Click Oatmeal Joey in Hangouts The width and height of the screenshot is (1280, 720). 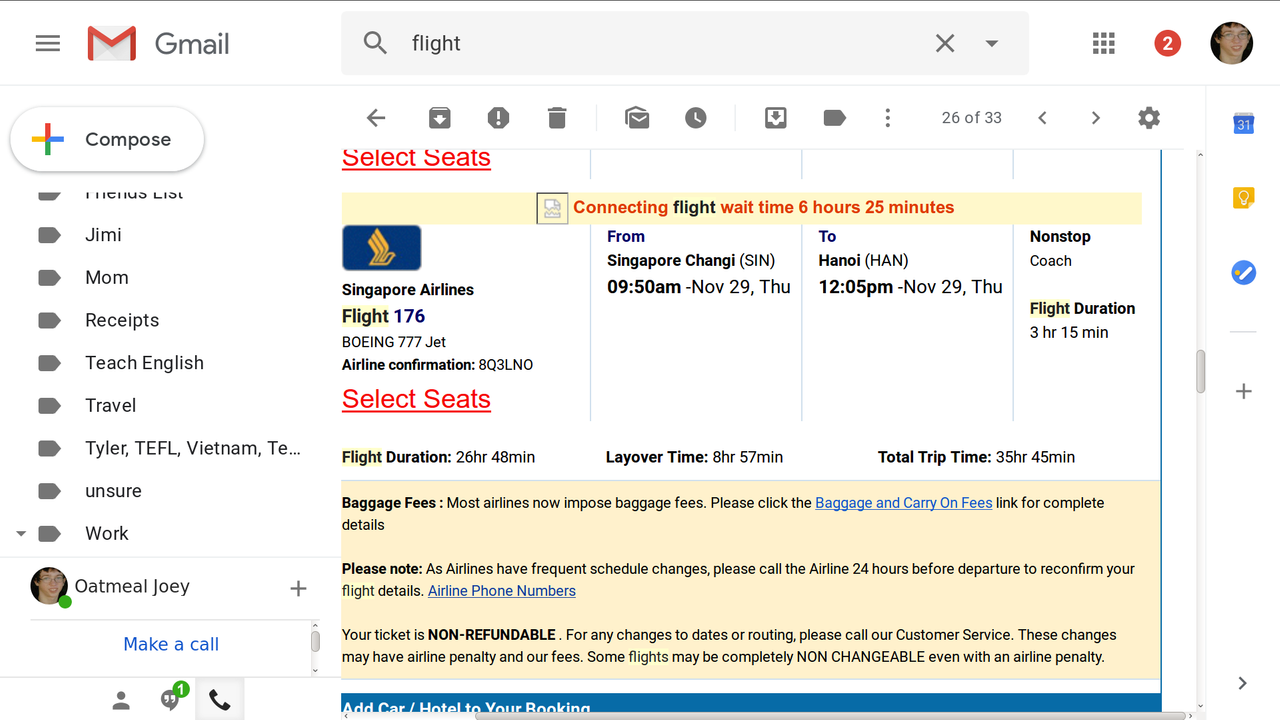click(x=132, y=587)
